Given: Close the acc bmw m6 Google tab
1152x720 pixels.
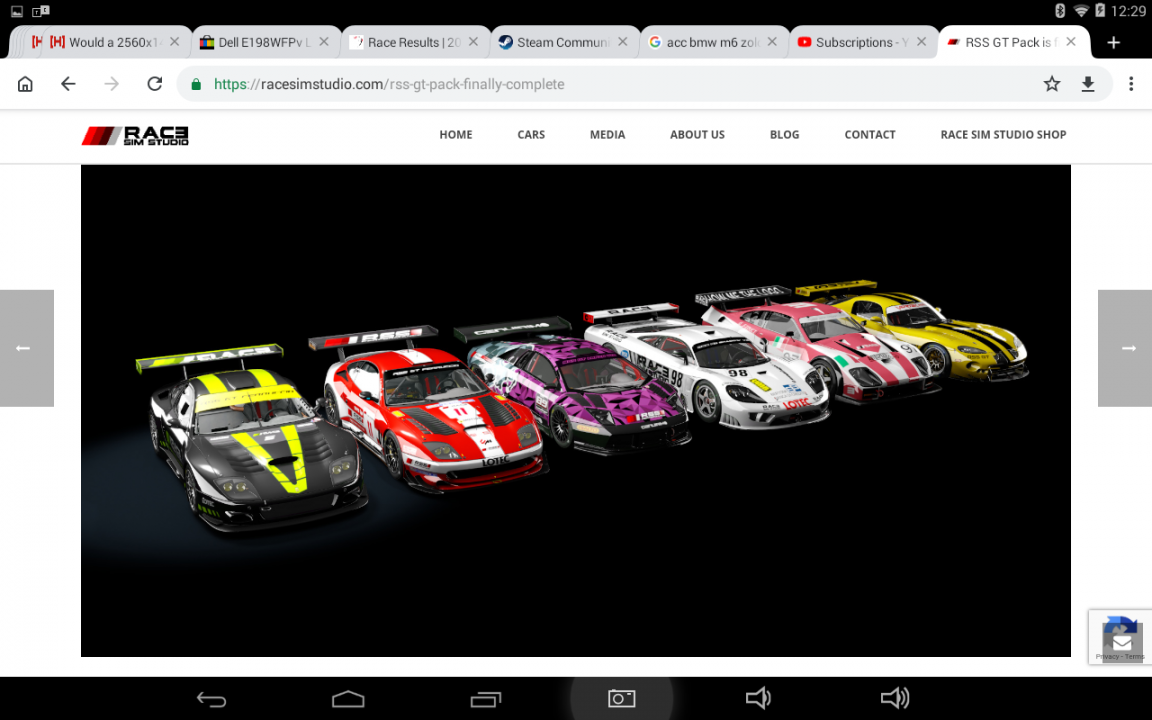Looking at the screenshot, I should point(772,42).
